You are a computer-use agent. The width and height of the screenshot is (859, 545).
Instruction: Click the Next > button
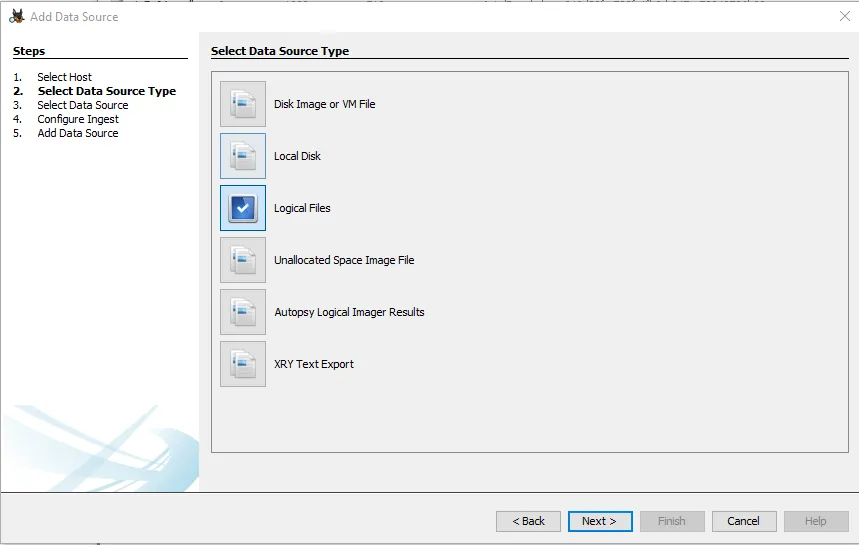point(600,521)
